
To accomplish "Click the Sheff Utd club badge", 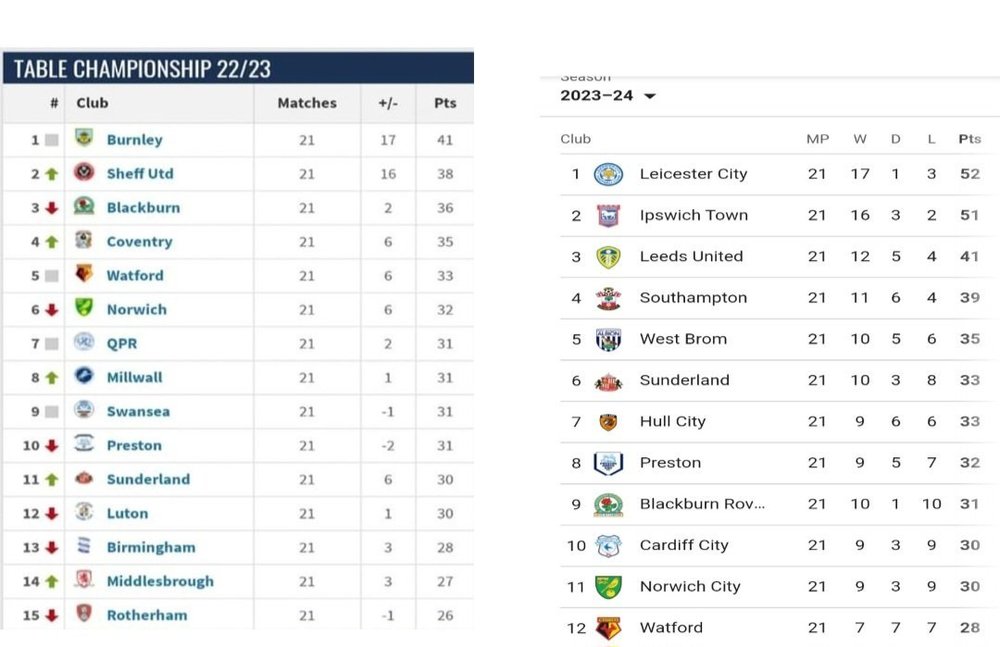I will click(84, 172).
